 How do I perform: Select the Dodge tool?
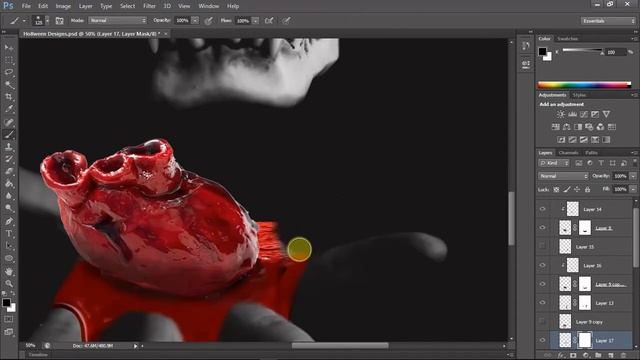coord(9,208)
